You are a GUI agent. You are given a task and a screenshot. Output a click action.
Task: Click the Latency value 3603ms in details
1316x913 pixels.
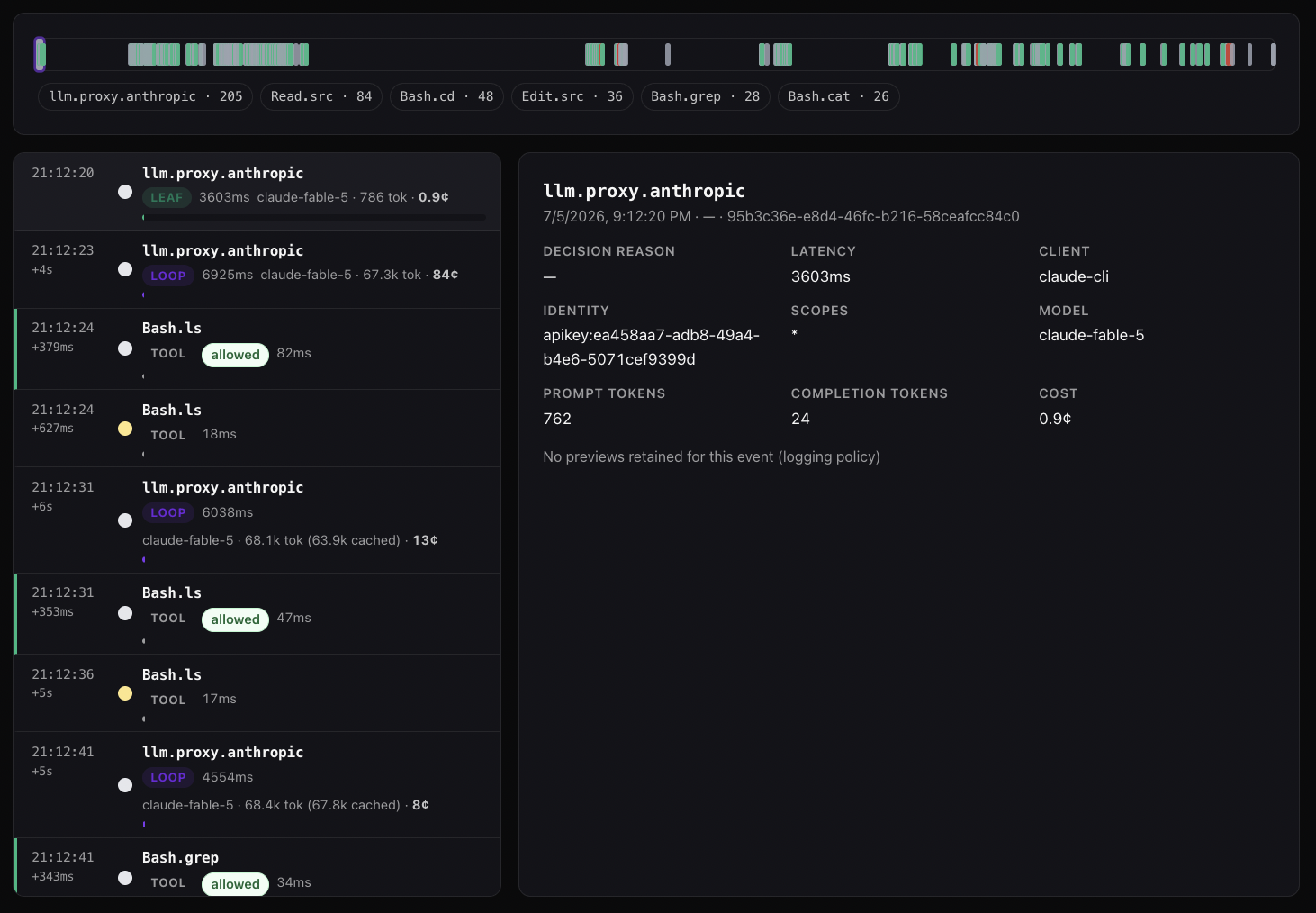point(821,276)
